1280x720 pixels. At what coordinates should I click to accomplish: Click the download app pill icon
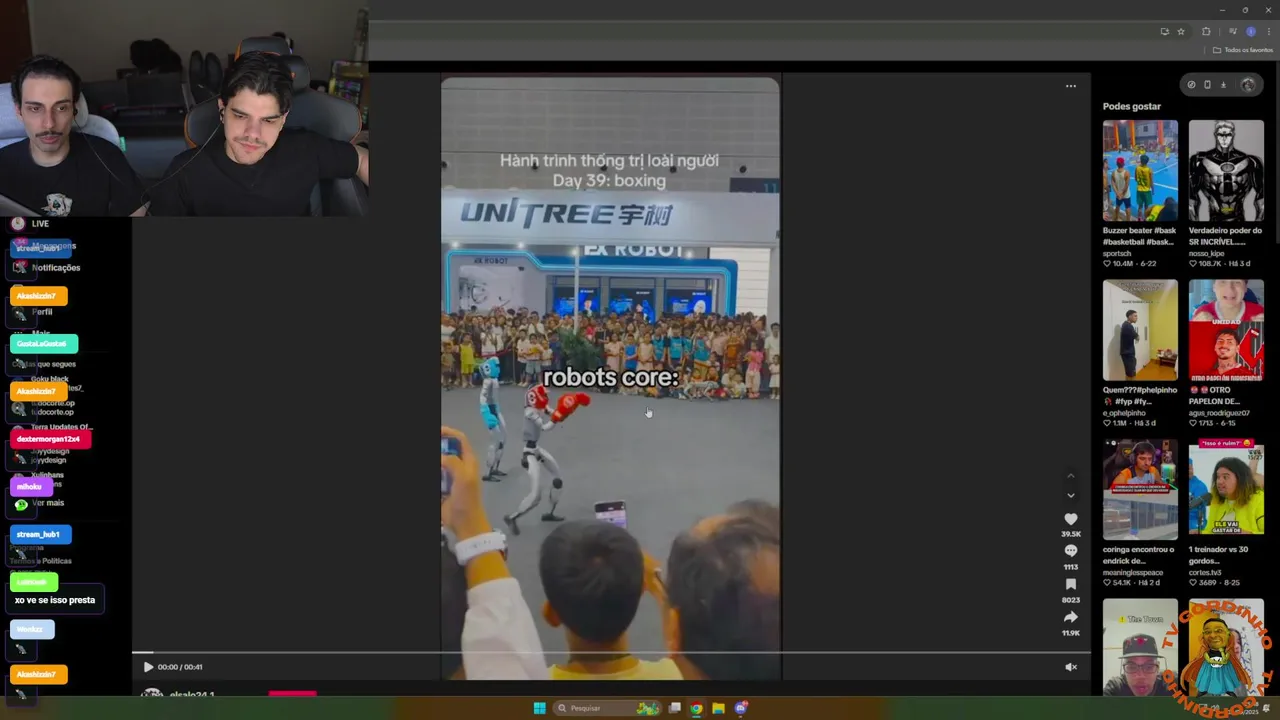(x=1223, y=85)
